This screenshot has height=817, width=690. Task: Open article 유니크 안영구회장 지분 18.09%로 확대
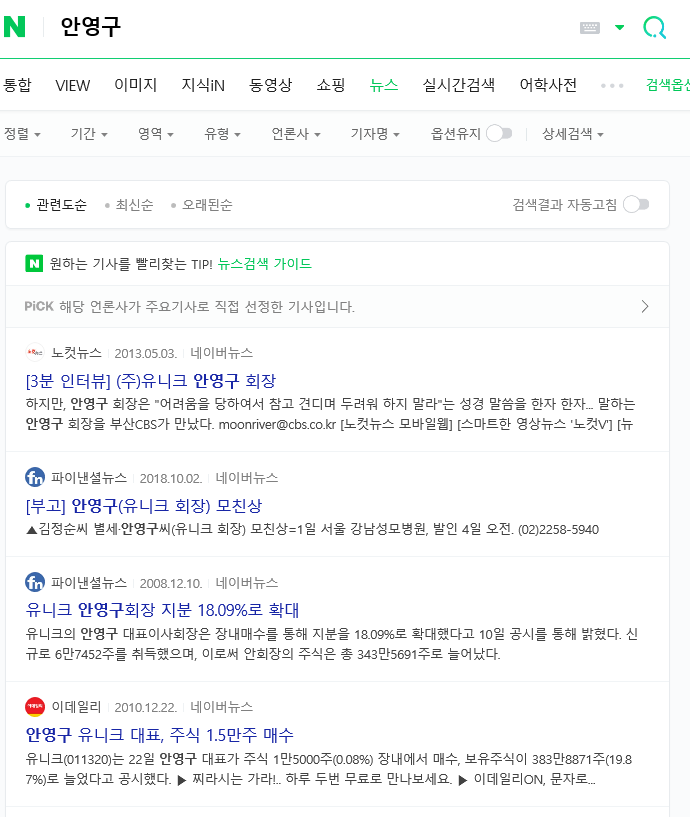pos(163,610)
